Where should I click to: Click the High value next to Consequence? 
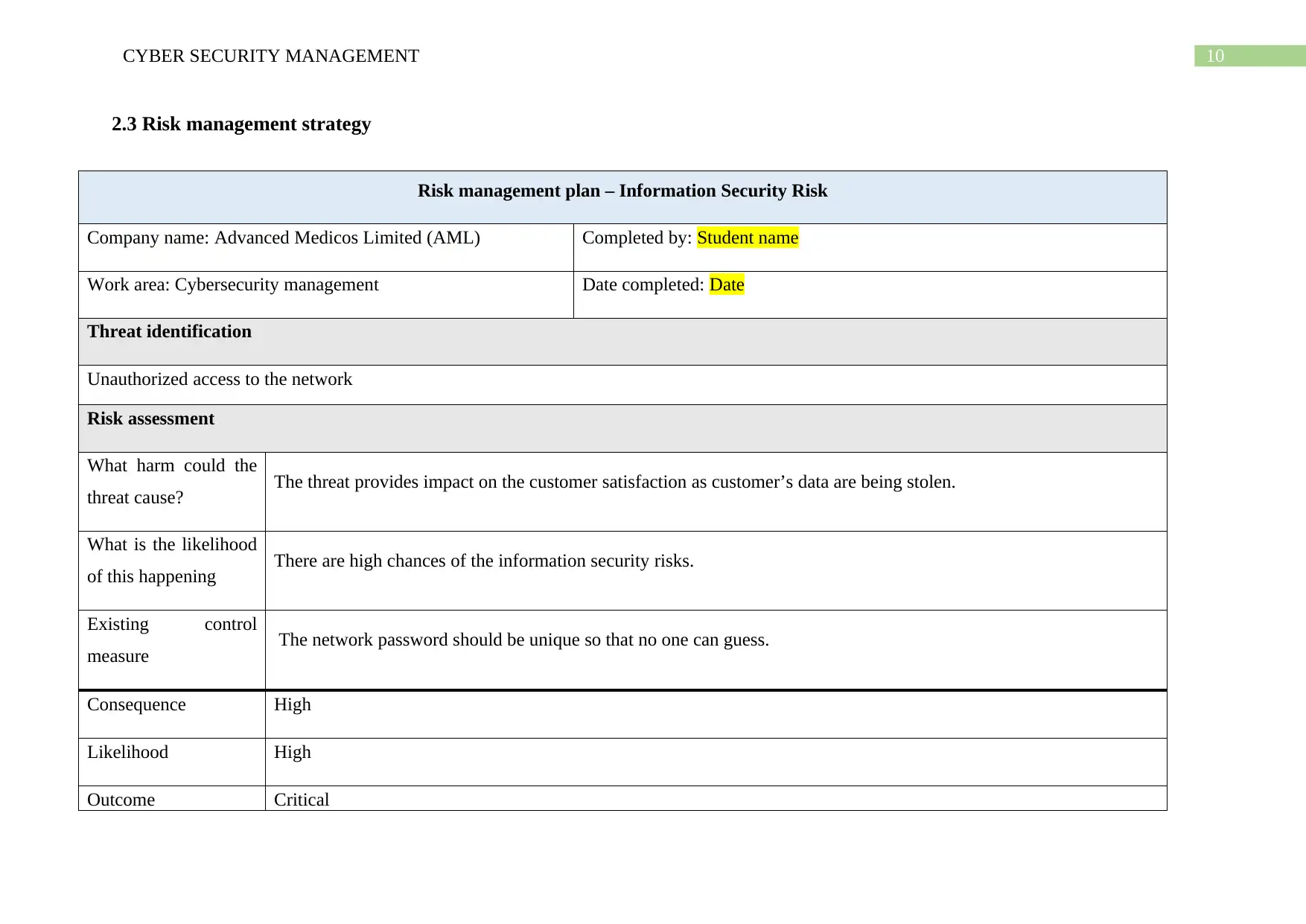tap(293, 704)
